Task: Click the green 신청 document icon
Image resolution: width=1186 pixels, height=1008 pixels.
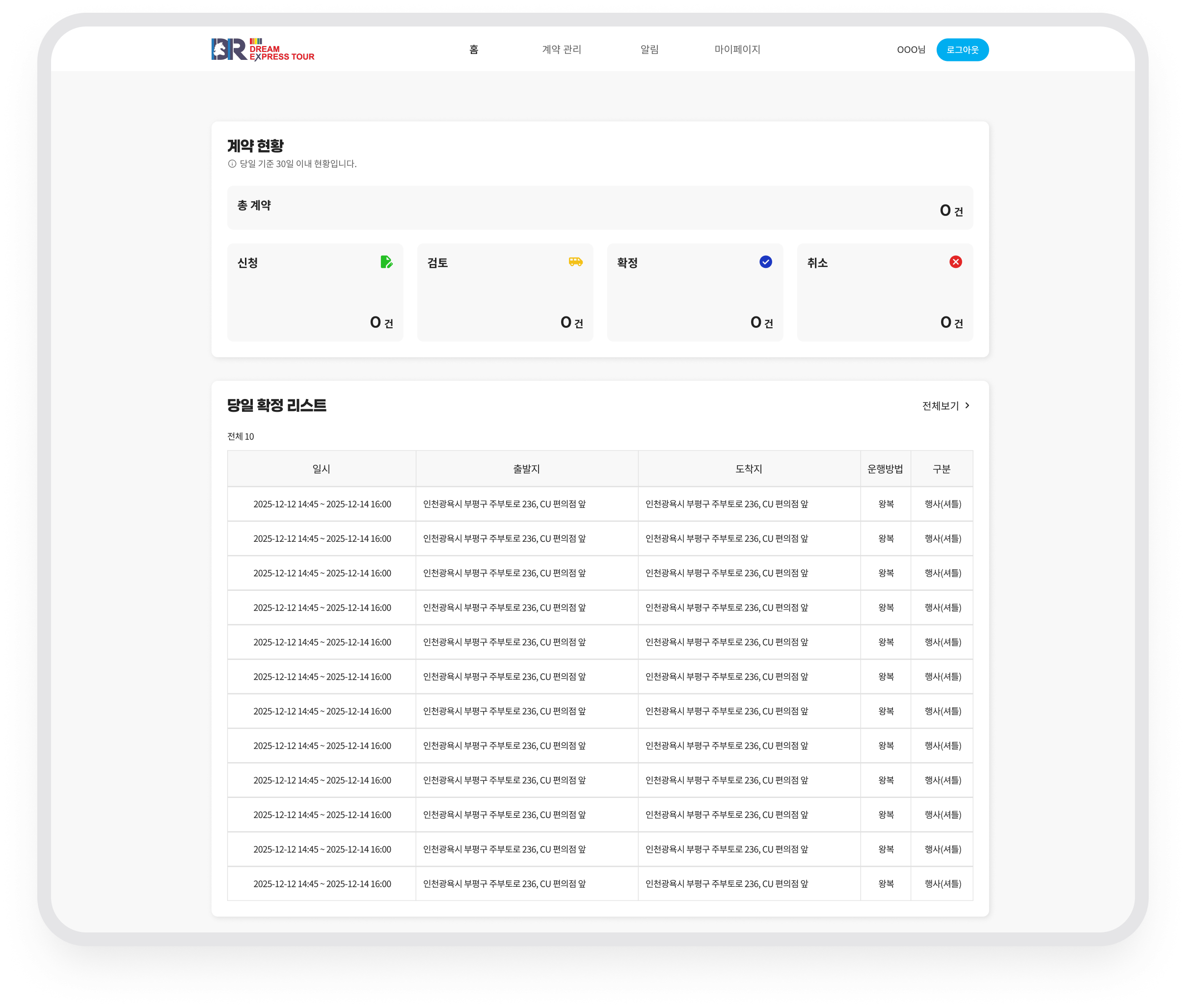Action: tap(386, 262)
